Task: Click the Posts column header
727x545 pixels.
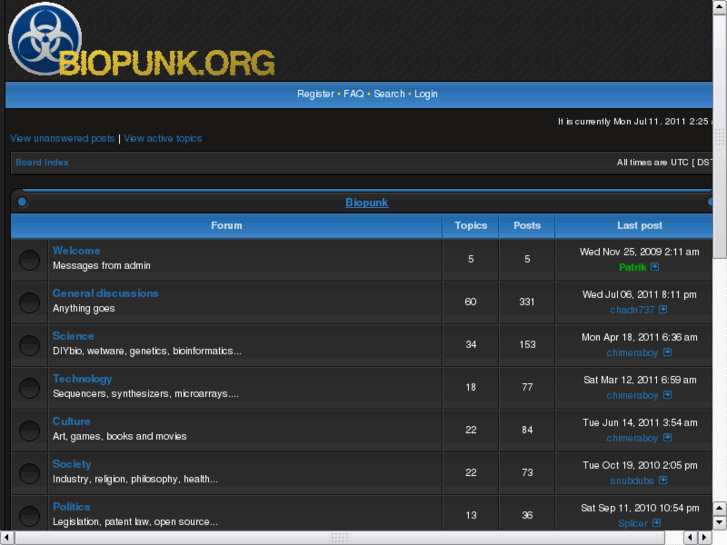Action: click(527, 225)
